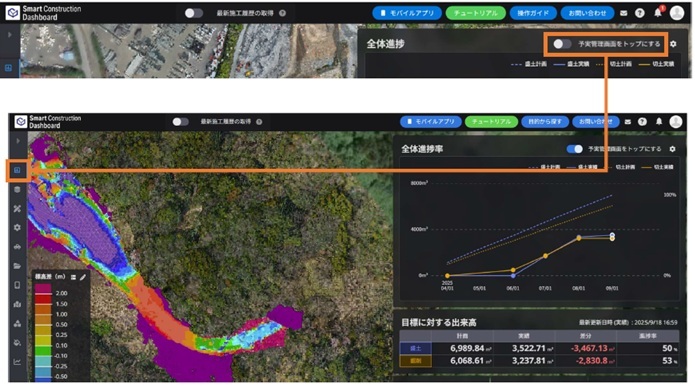Click help icon beside 最新施工履歴の取得 in bottom screenshot
Screen dimensions: 695x387
[x=259, y=121]
